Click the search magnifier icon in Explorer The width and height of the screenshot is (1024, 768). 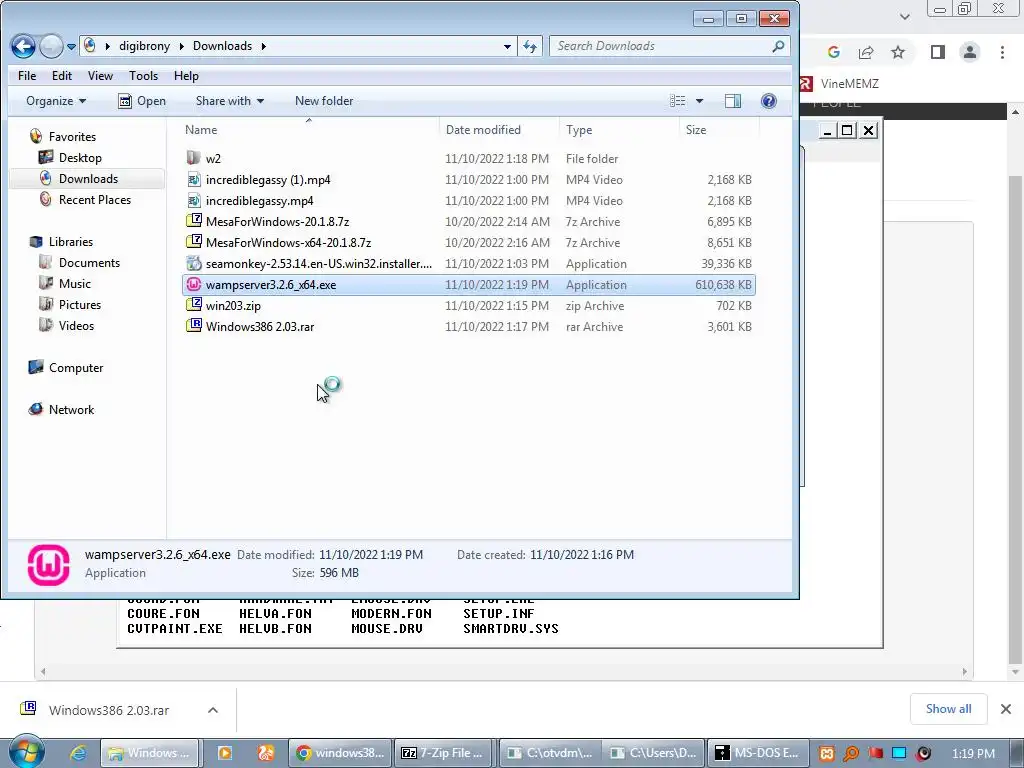(777, 46)
